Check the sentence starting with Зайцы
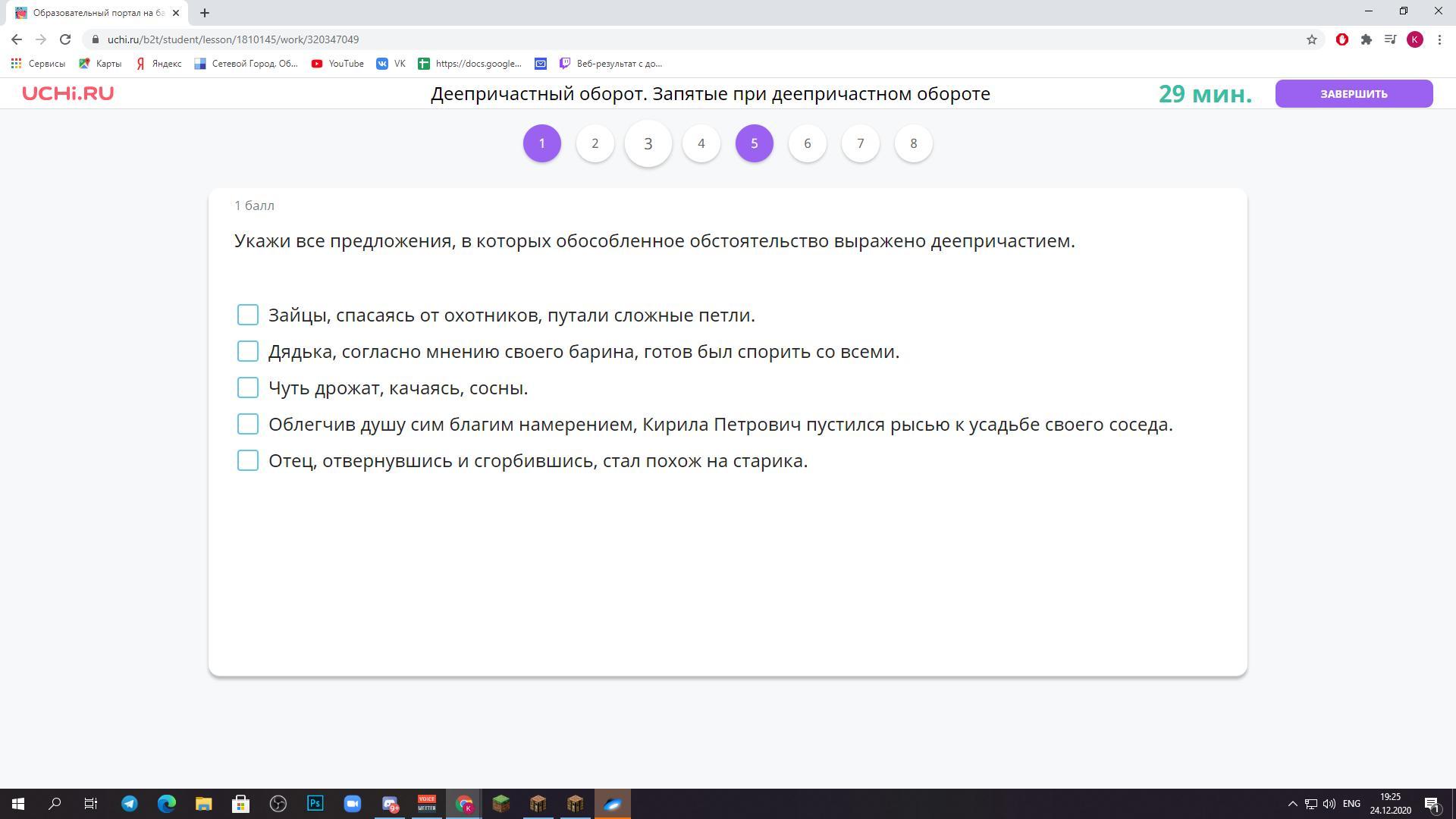 point(248,315)
